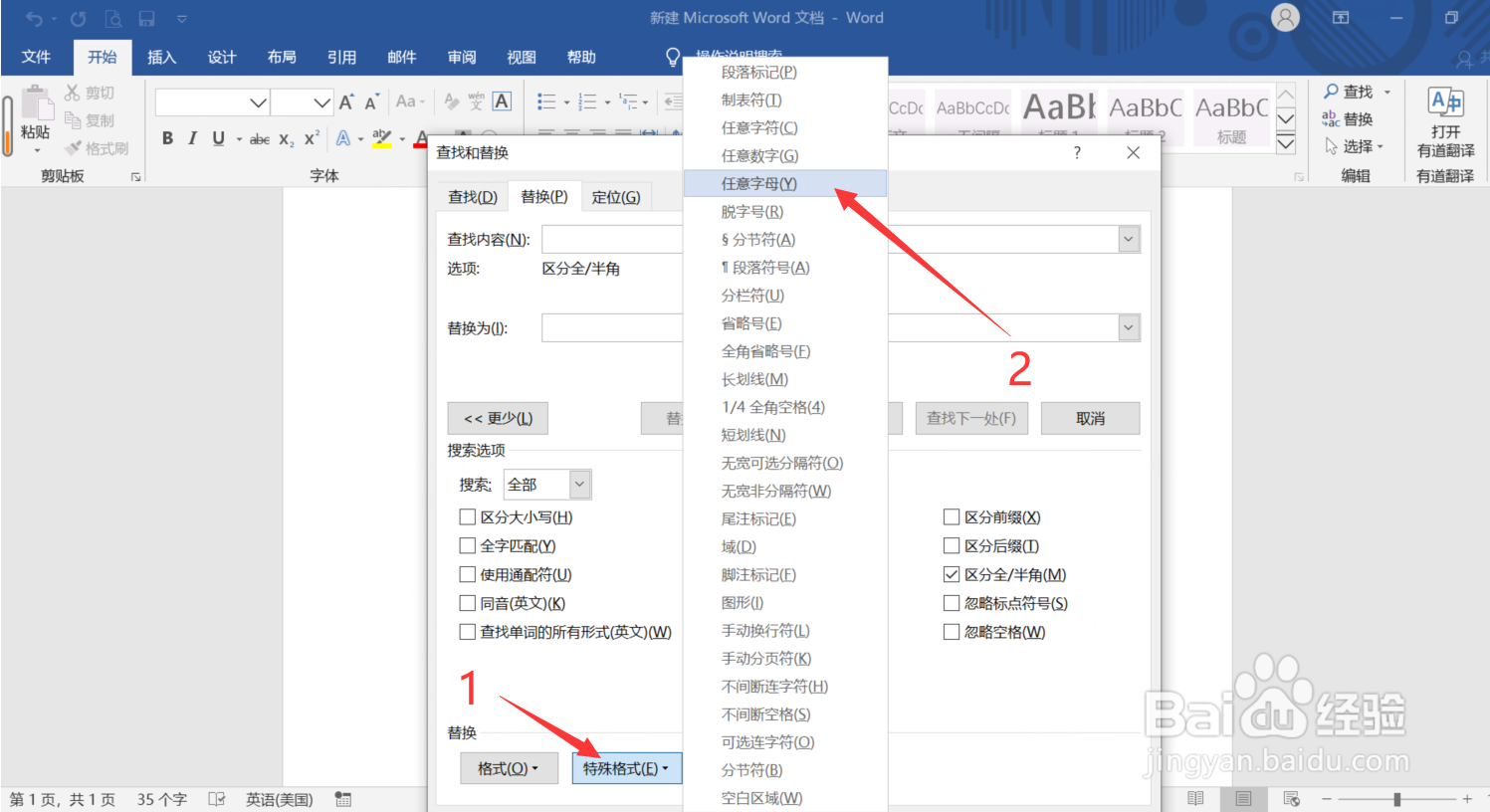The height and width of the screenshot is (812, 1490).
Task: Open the 查找内容 history dropdown
Action: (x=1128, y=239)
